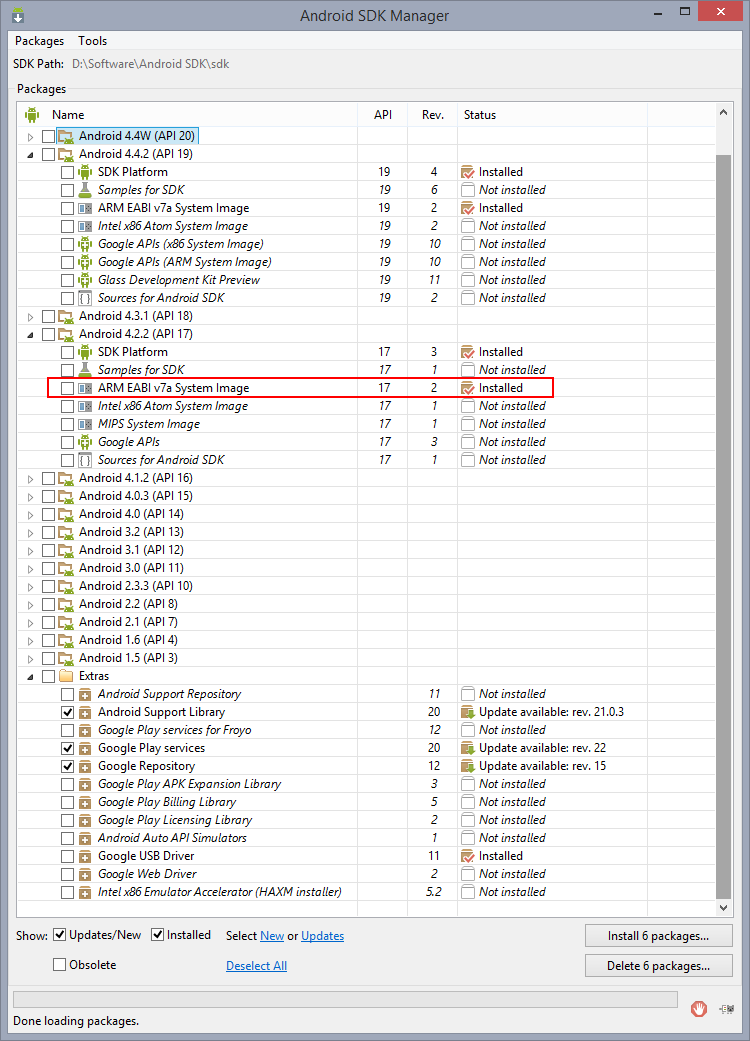Click the Name column header
Viewport: 750px width, 1041px height.
pos(187,115)
